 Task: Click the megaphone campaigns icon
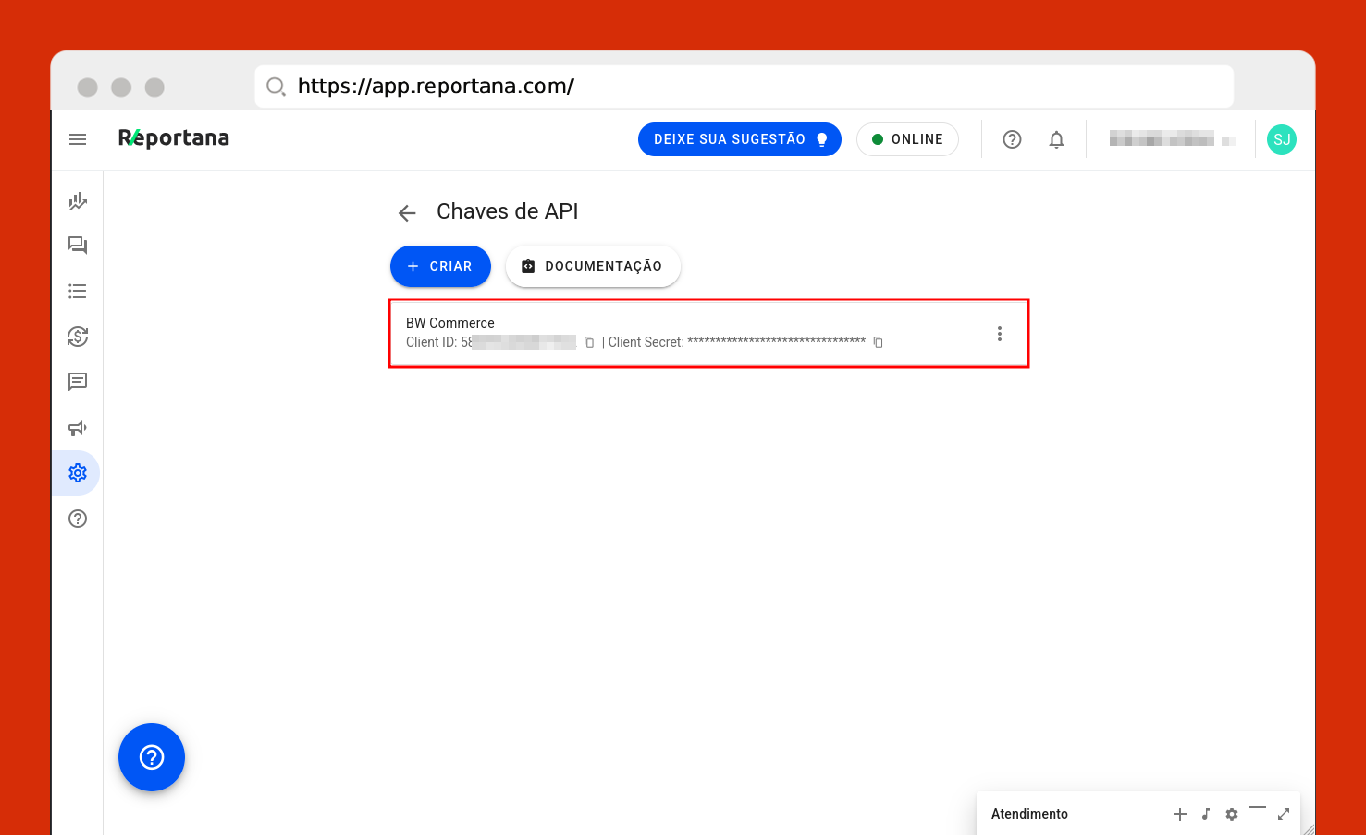(x=77, y=428)
